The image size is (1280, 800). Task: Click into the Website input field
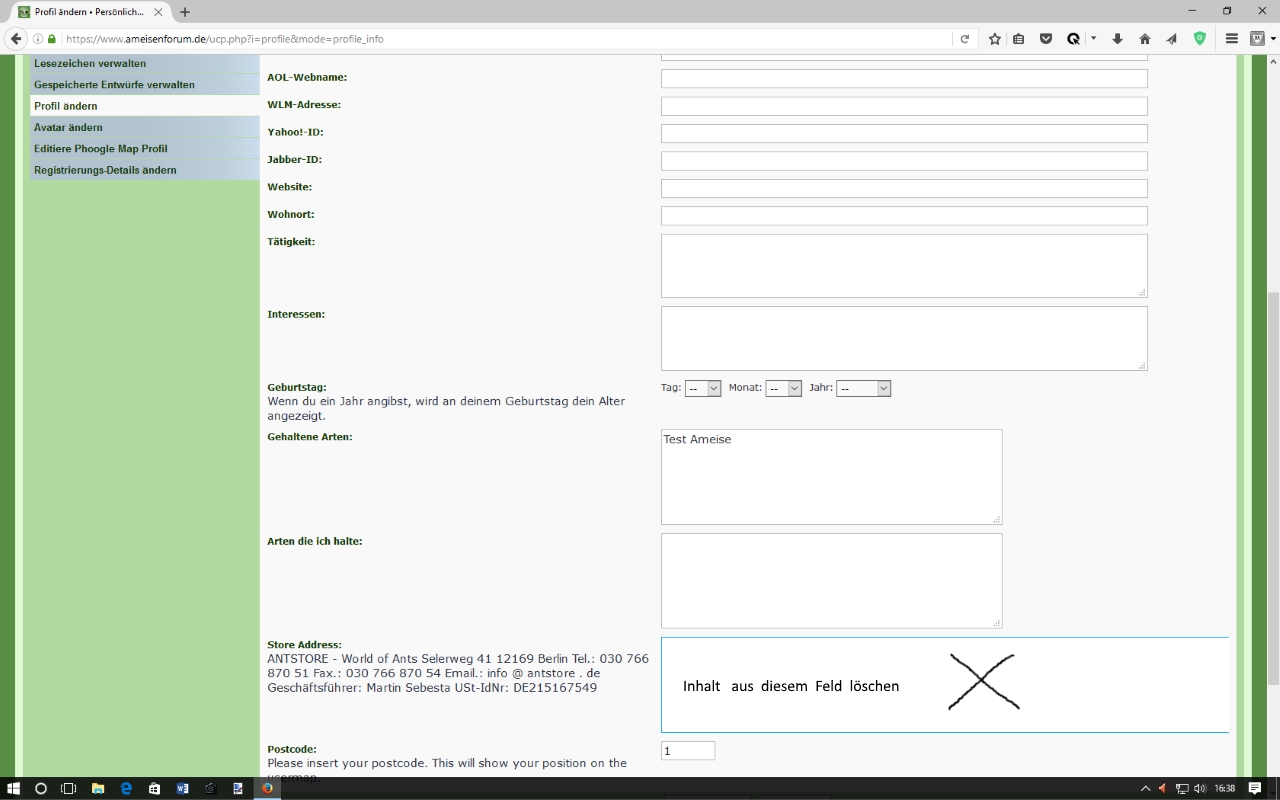(904, 188)
